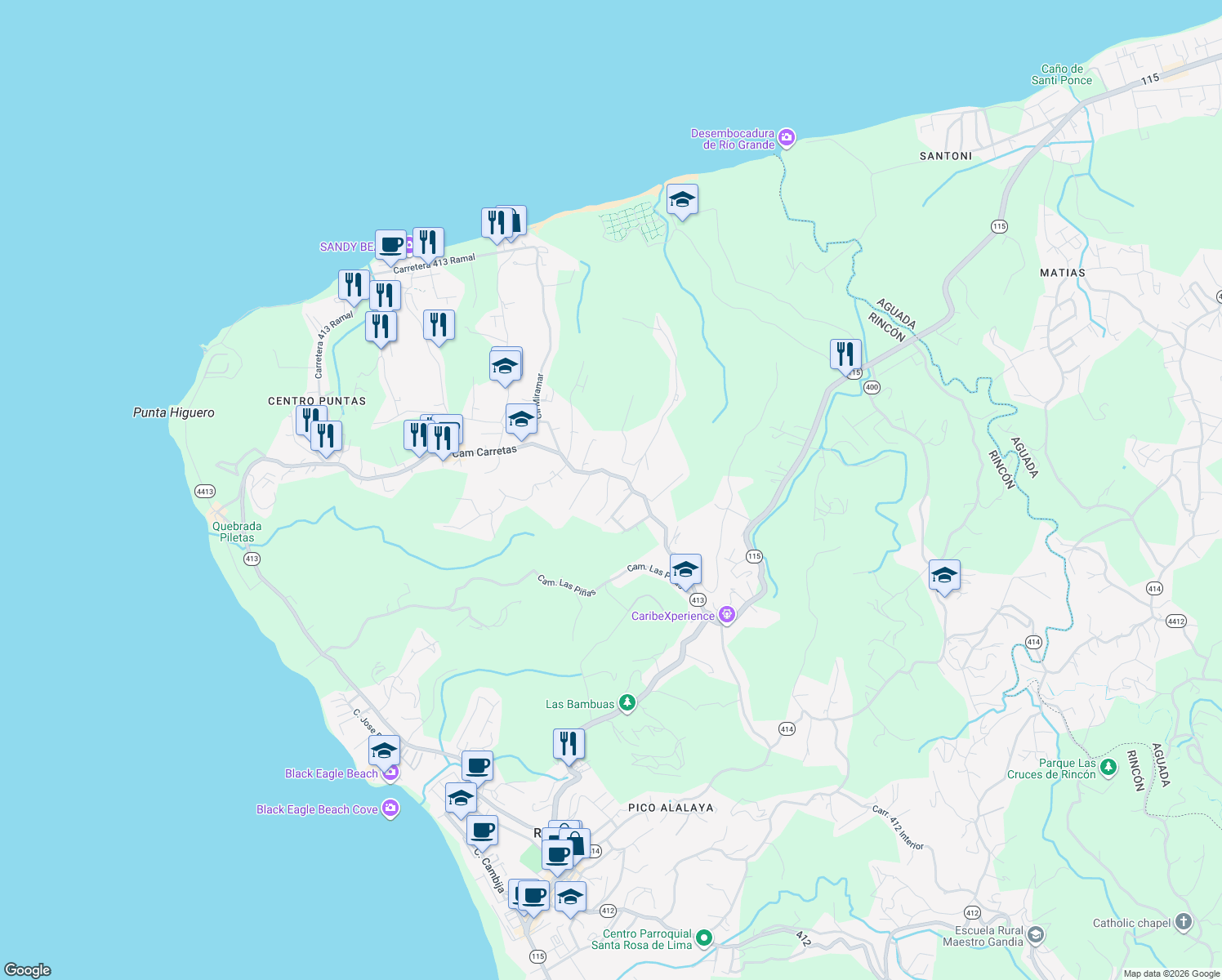Click the Escuela Rural Maestro Gandia school icon
The height and width of the screenshot is (980, 1222).
click(x=1035, y=934)
